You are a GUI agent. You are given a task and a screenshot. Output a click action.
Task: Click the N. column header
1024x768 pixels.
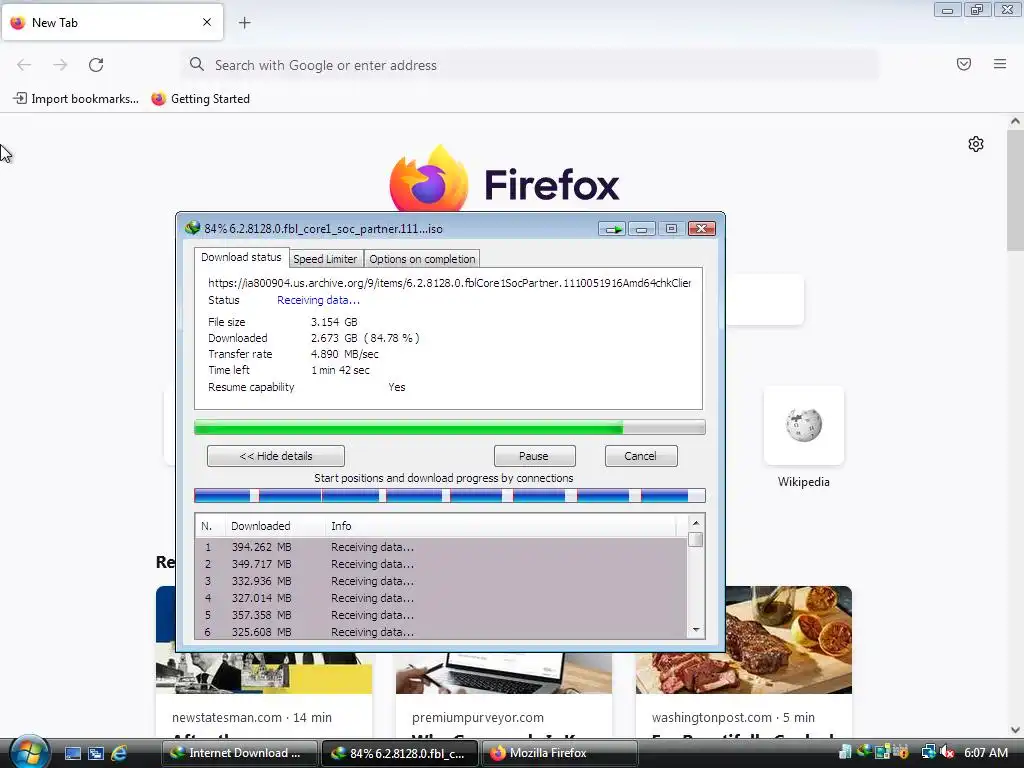210,526
